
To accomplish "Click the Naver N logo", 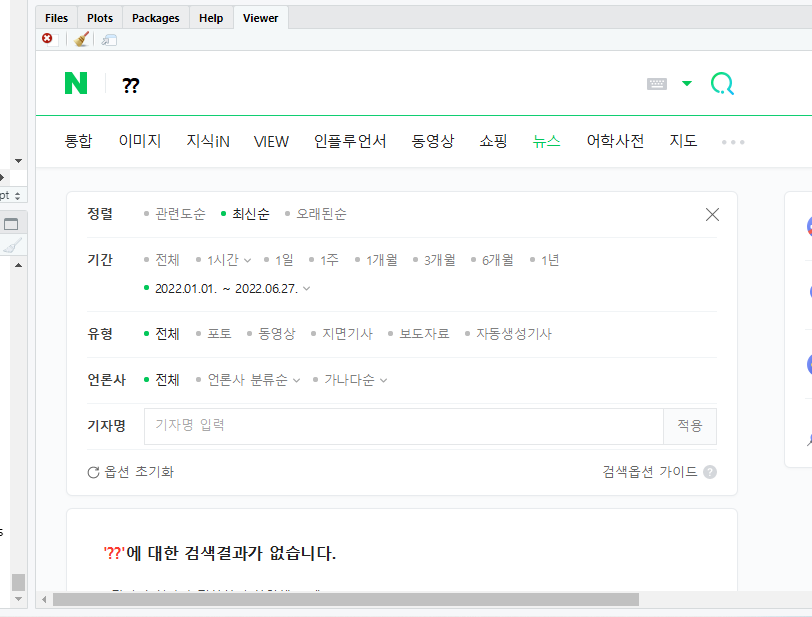I will [x=76, y=83].
